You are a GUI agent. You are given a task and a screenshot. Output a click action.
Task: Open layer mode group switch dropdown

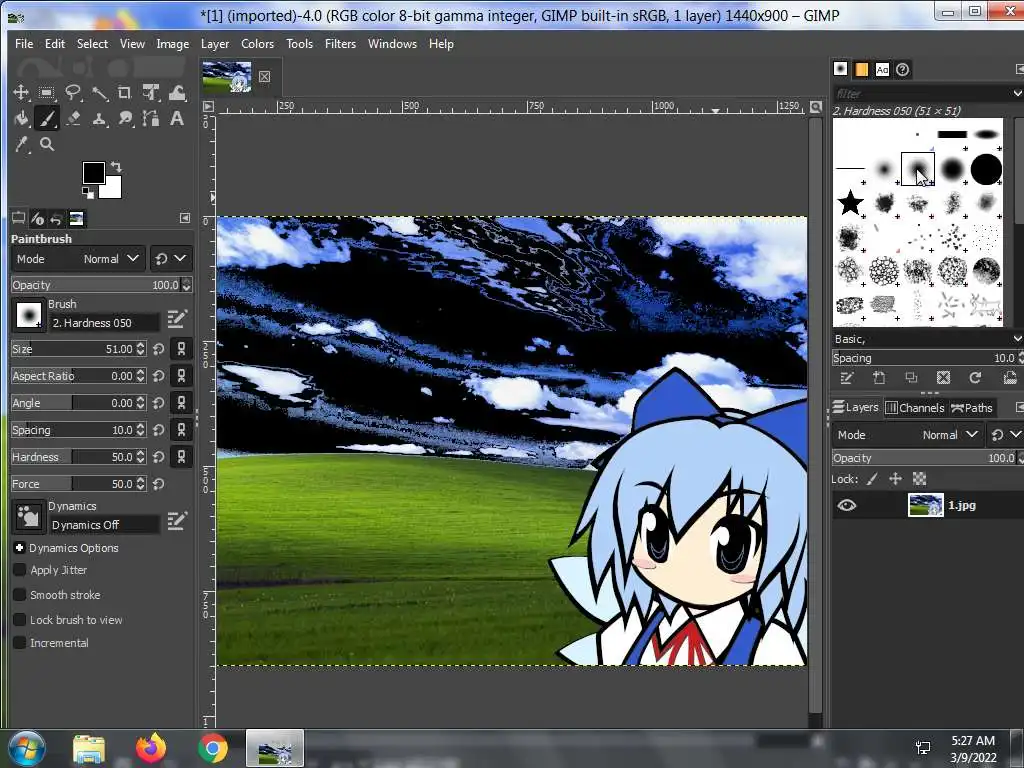(x=1006, y=435)
